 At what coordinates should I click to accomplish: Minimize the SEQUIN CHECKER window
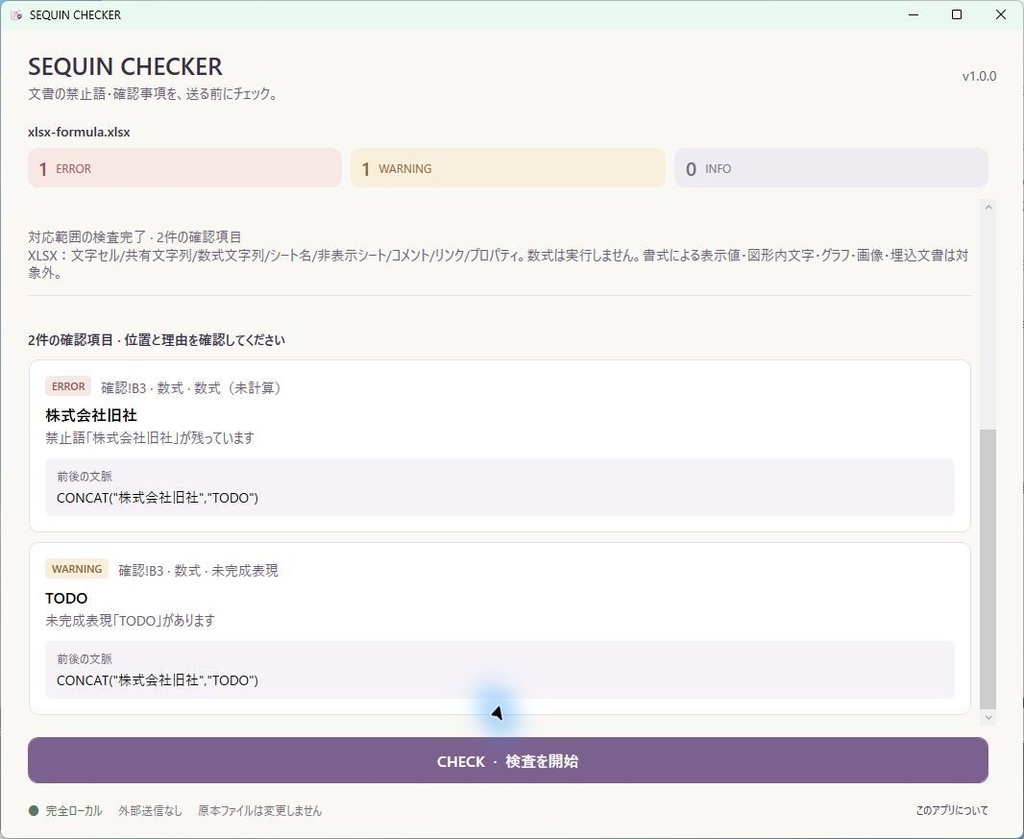click(914, 14)
